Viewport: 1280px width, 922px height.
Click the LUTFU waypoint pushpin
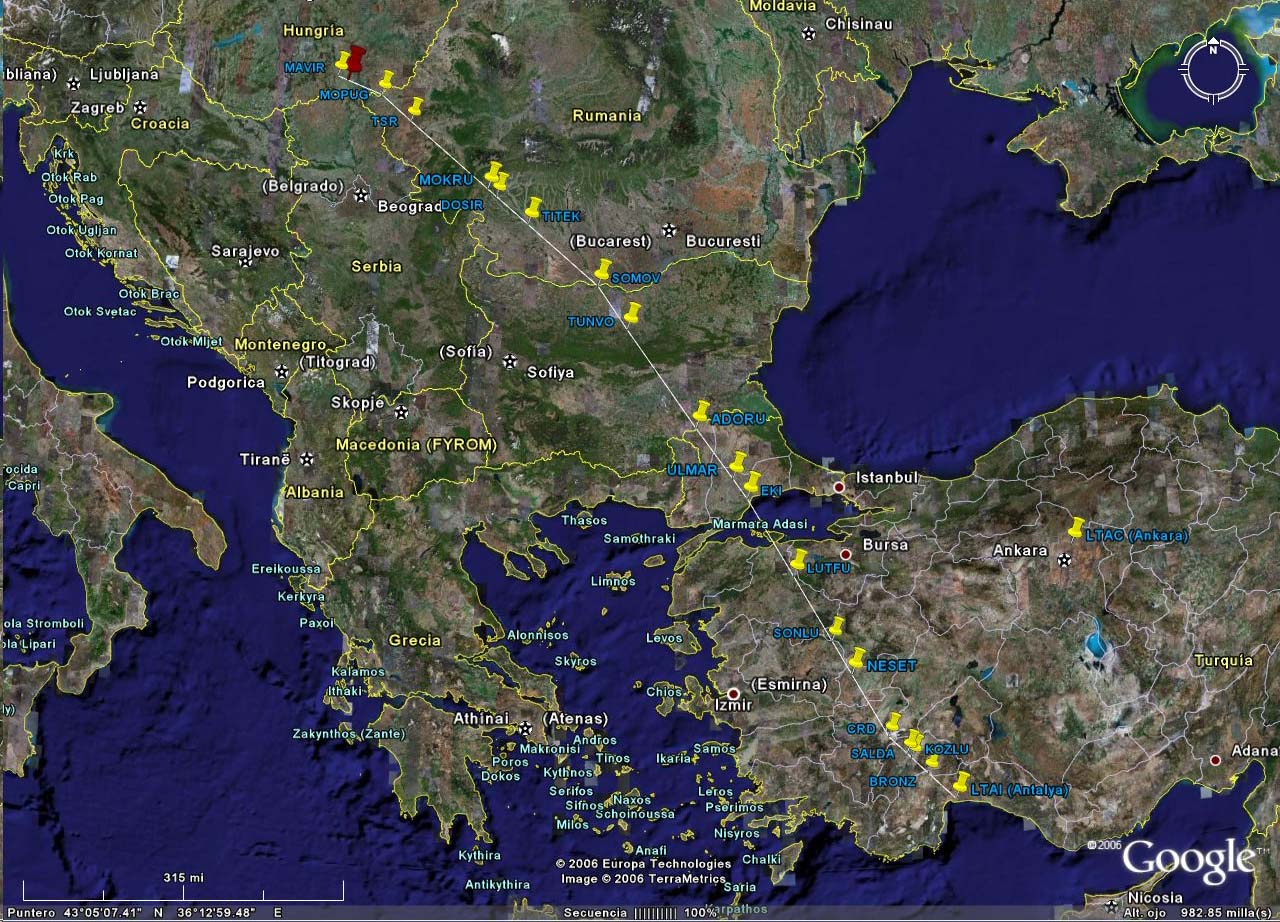coord(798,559)
